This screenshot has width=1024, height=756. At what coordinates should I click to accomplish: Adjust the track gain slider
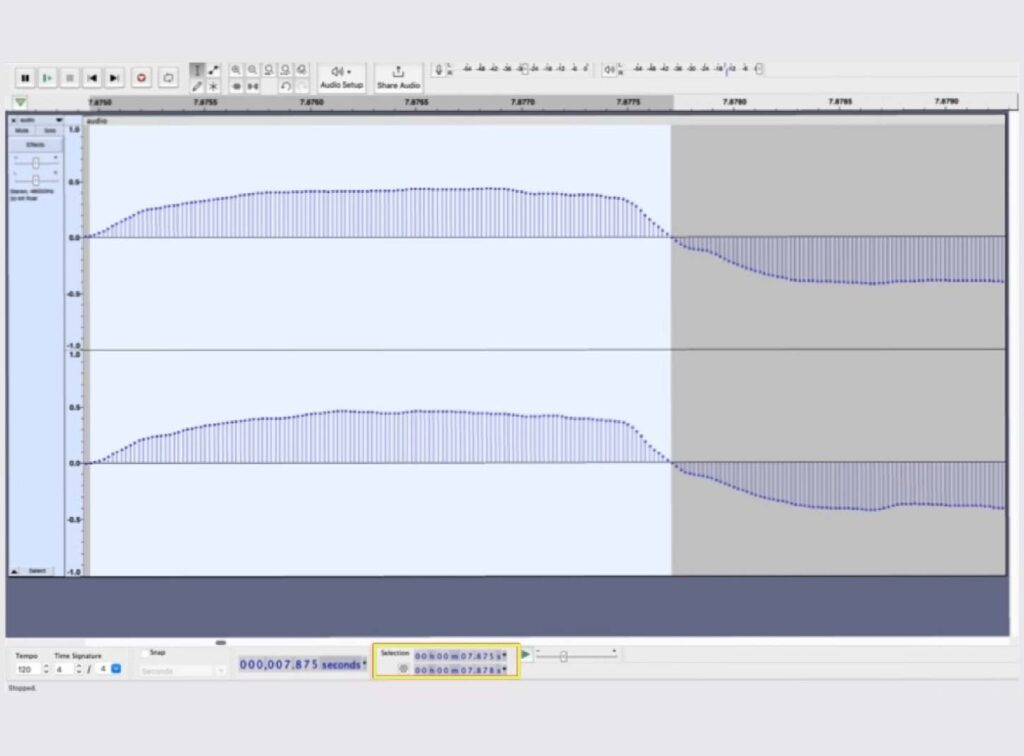[x=36, y=163]
